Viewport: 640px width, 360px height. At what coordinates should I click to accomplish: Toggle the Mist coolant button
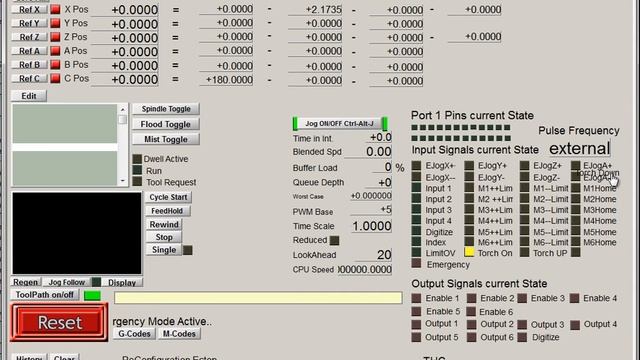point(166,139)
